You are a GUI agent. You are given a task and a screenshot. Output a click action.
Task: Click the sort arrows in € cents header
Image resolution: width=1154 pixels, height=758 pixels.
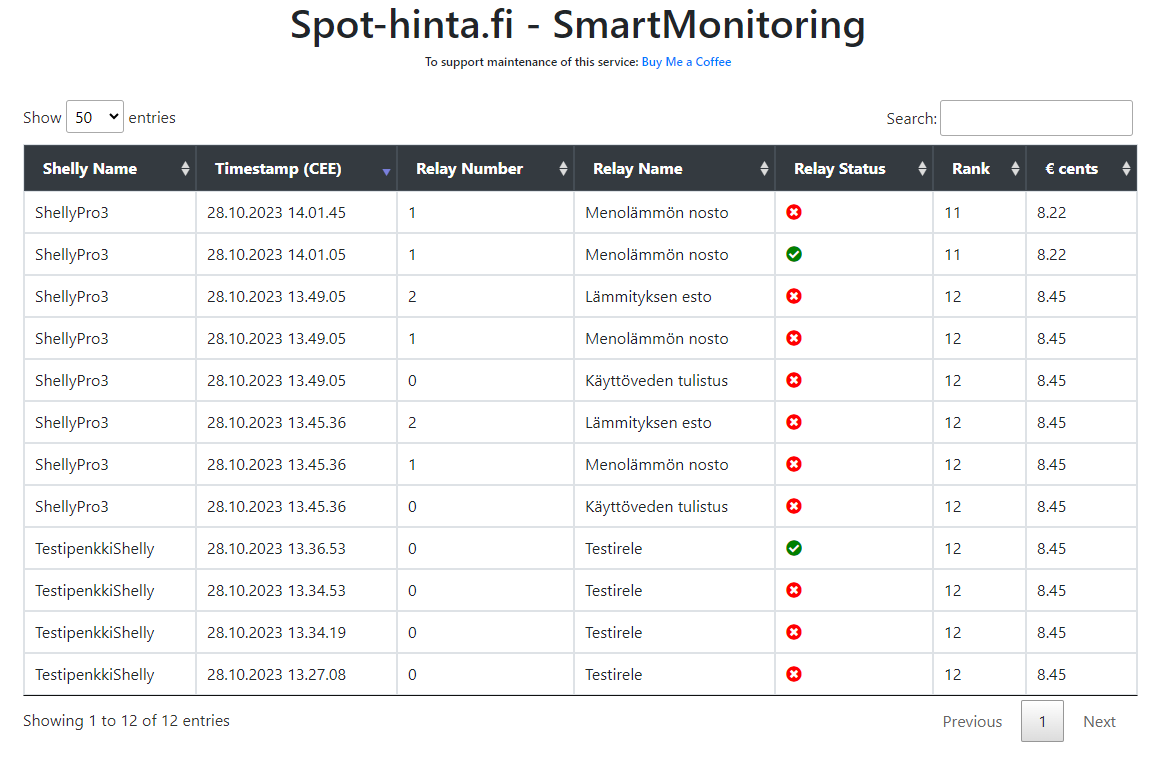point(1126,169)
